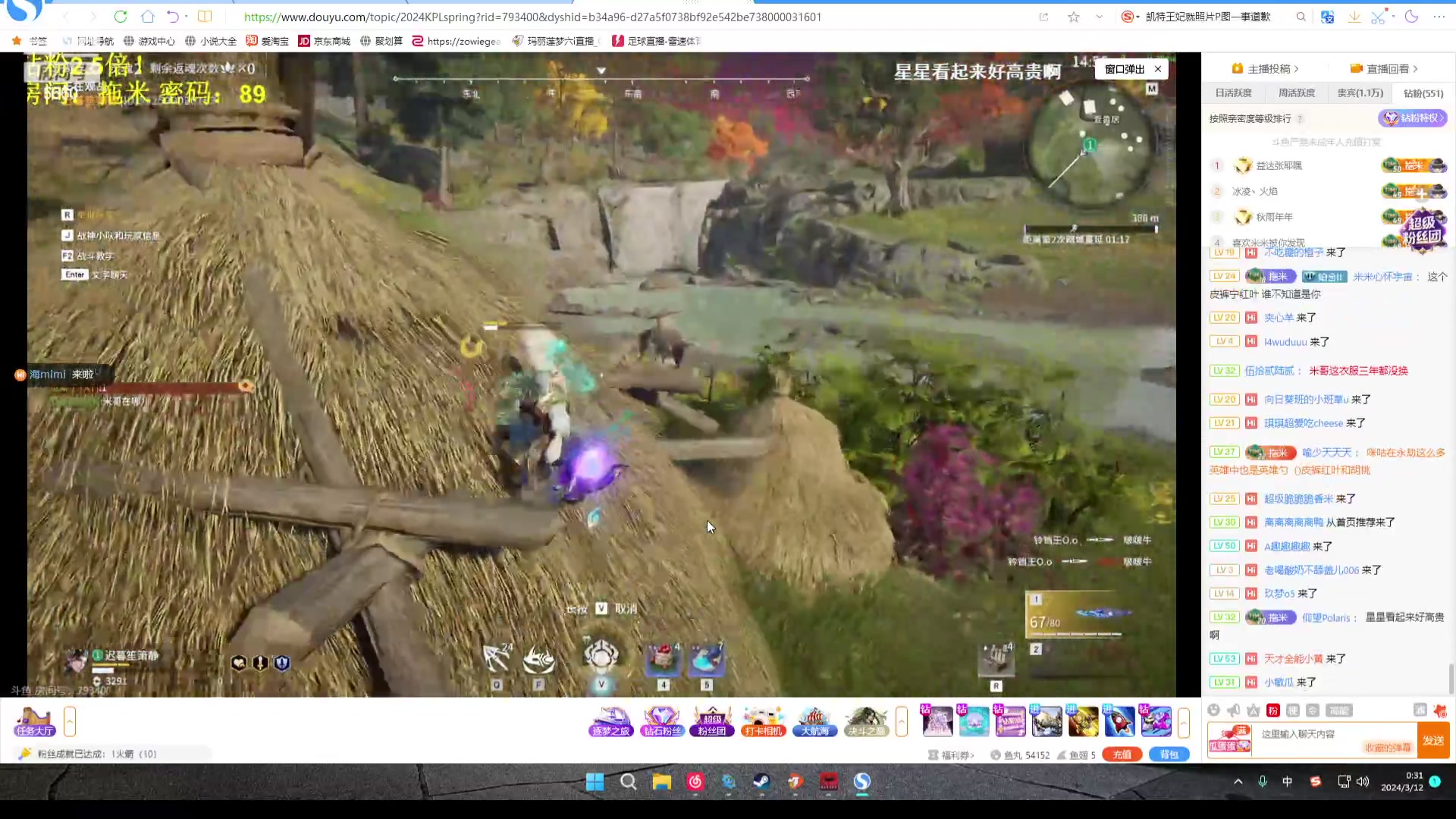Open Windows taskbar search
This screenshot has width=1456, height=819.
point(628,782)
